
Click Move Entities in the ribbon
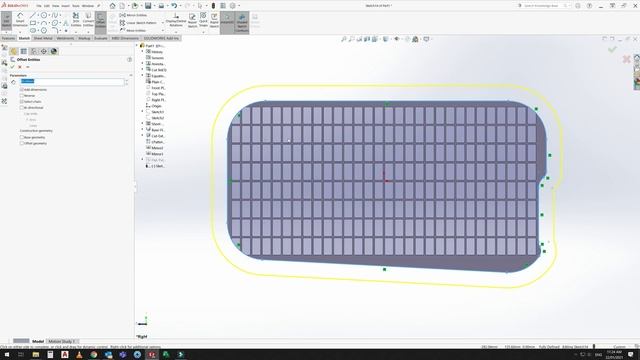pyautogui.click(x=133, y=30)
